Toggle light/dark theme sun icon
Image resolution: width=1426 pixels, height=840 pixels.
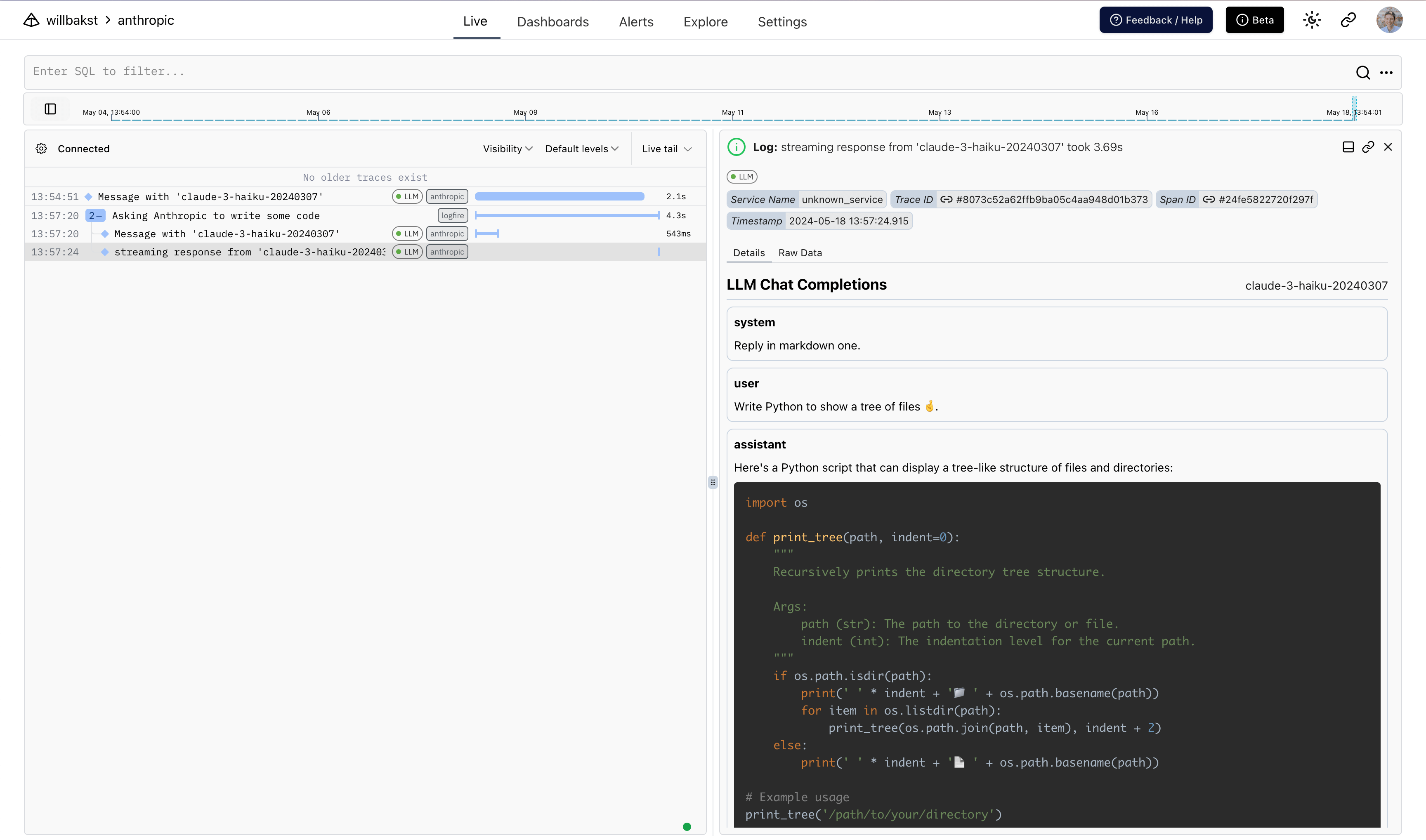[1312, 20]
